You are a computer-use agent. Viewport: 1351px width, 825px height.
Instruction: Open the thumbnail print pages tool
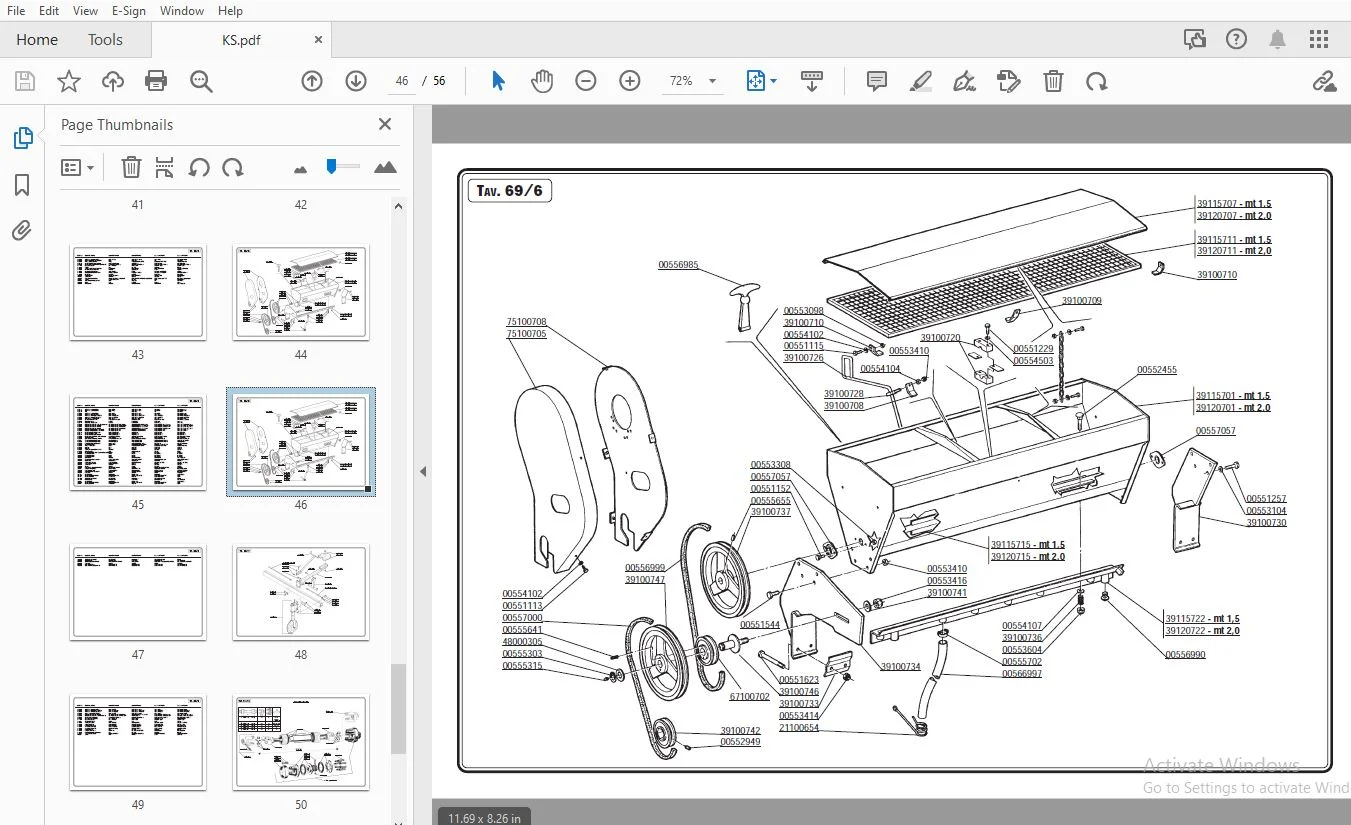165,167
